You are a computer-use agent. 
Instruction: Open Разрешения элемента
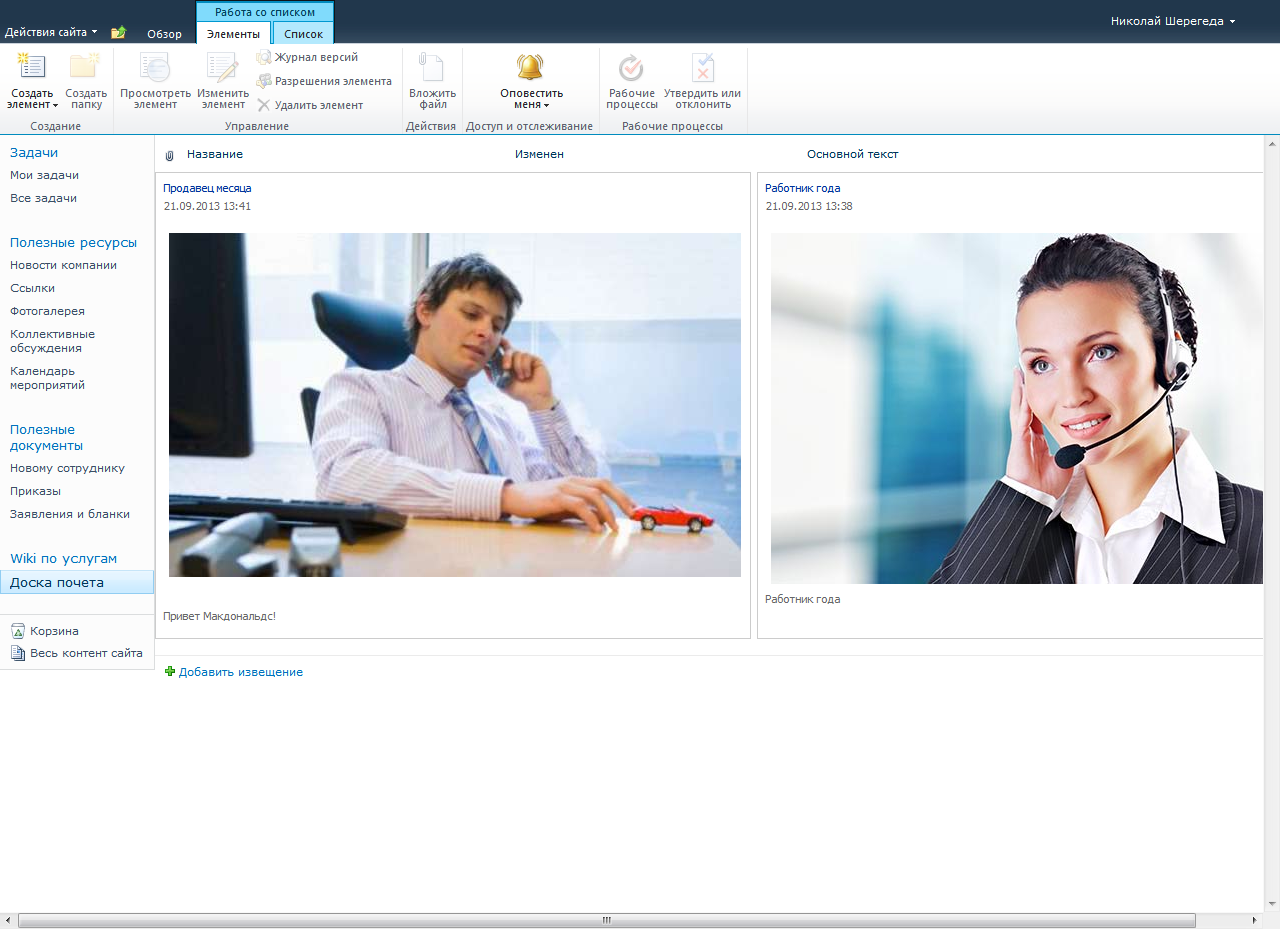tap(324, 81)
